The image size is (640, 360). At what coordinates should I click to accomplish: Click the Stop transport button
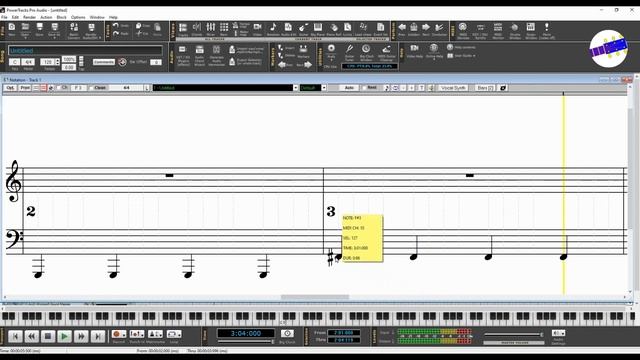pyautogui.click(x=48, y=336)
